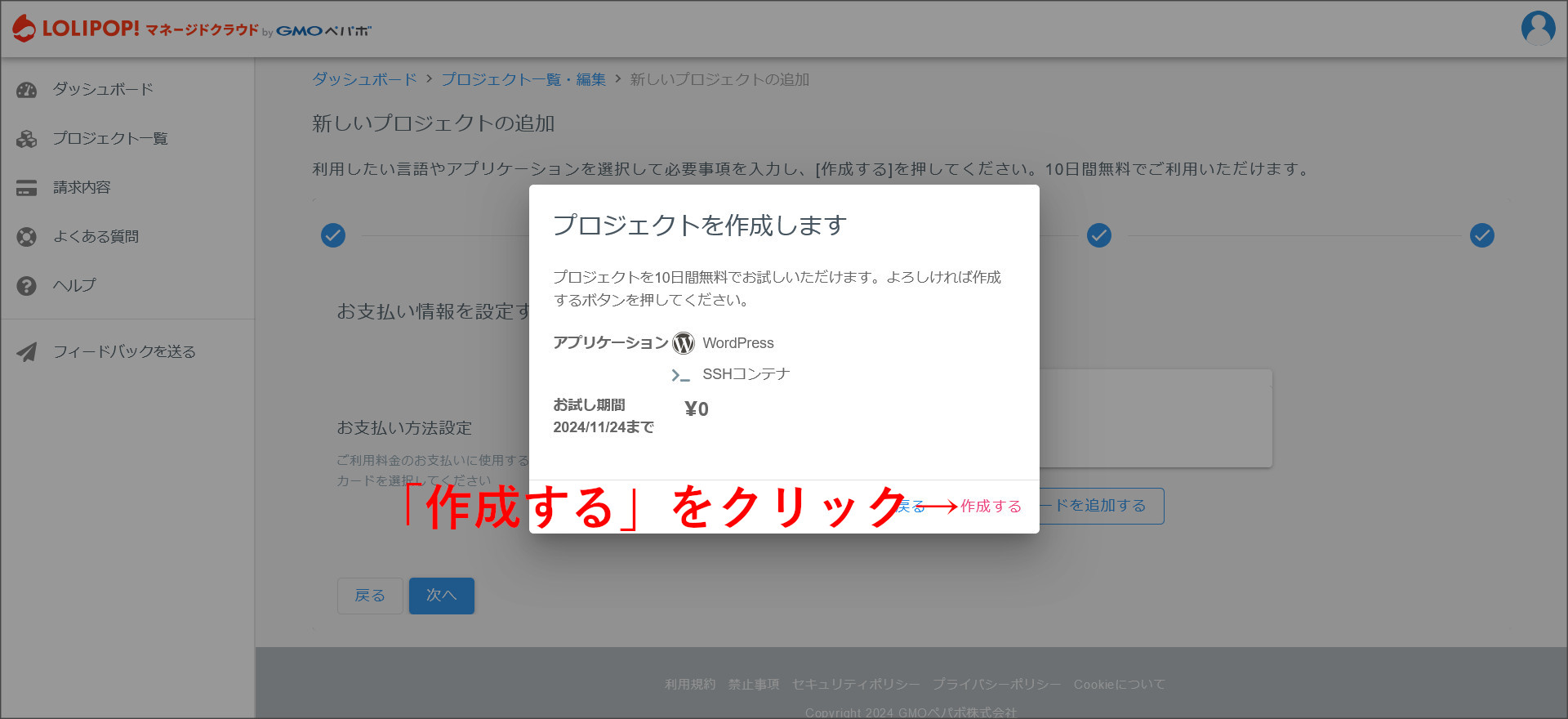
Task: Open ダッシュボード in the sidebar
Action: tap(103, 89)
